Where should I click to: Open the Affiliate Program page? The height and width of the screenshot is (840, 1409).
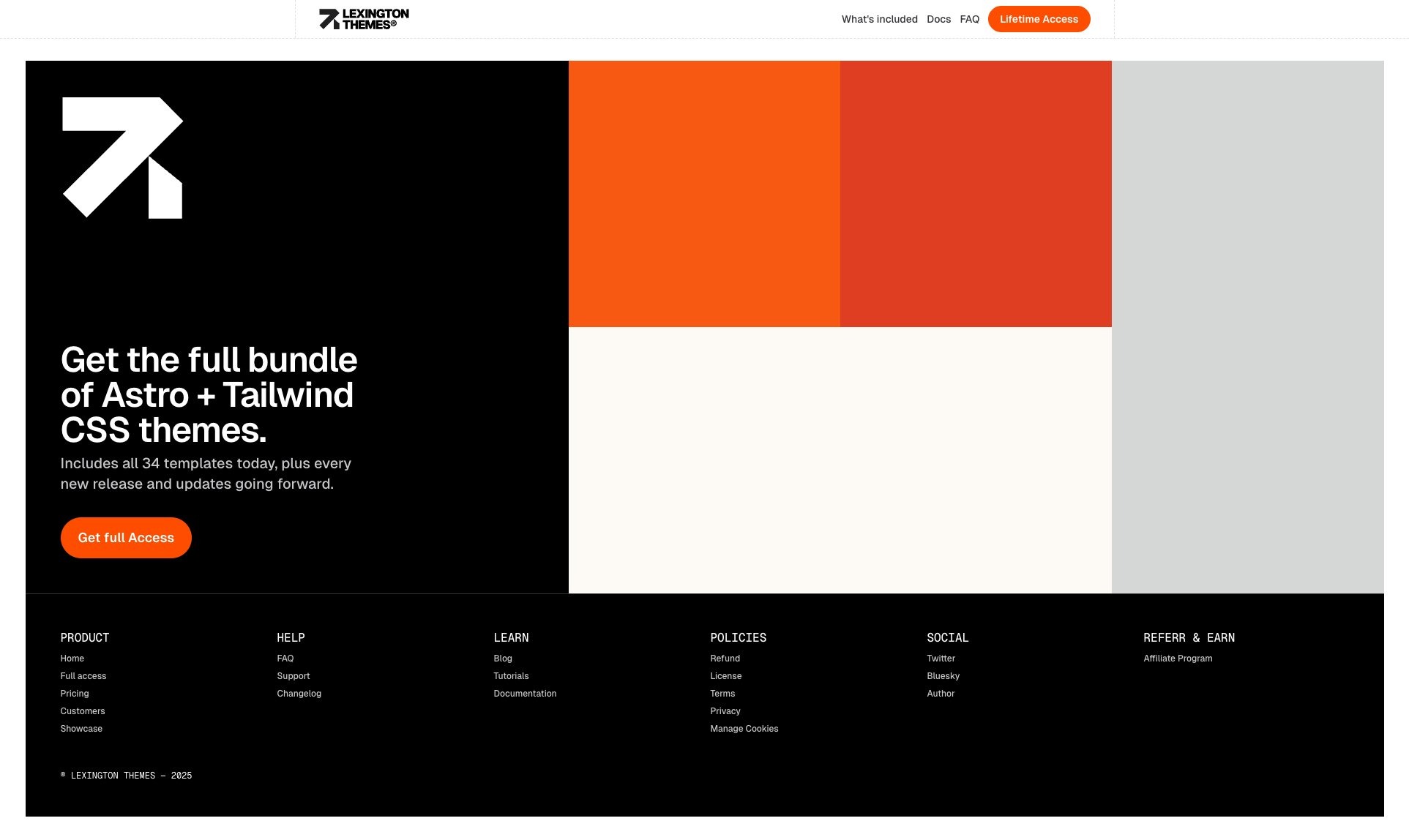[x=1178, y=658]
